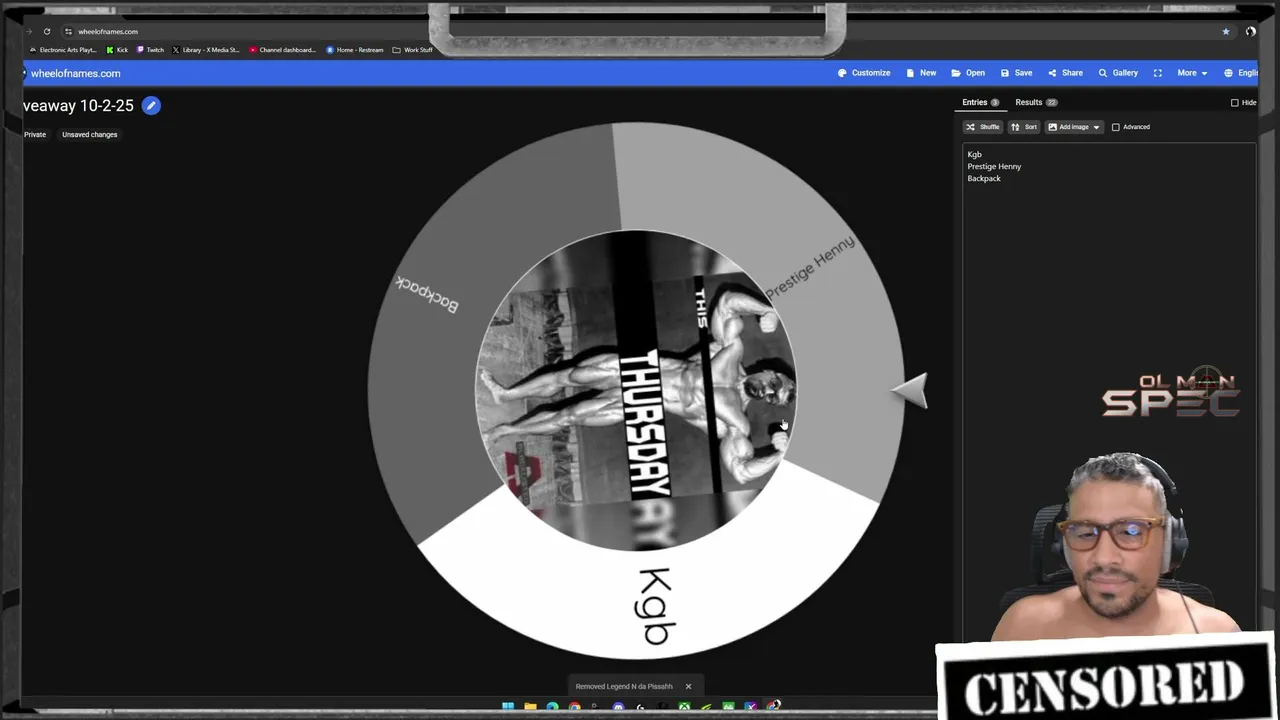Edit wheel title with pencil icon
This screenshot has width=1280, height=720.
pyautogui.click(x=151, y=105)
